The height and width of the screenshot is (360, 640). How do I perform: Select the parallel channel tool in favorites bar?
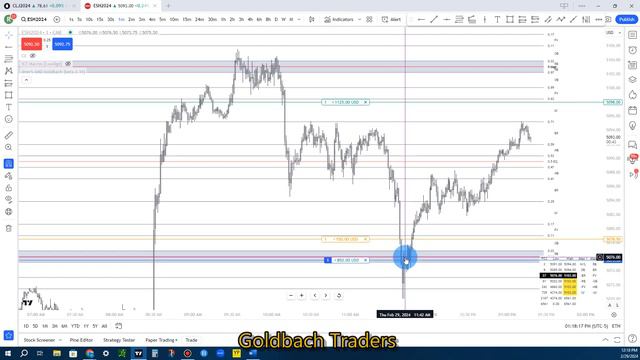[548, 19]
